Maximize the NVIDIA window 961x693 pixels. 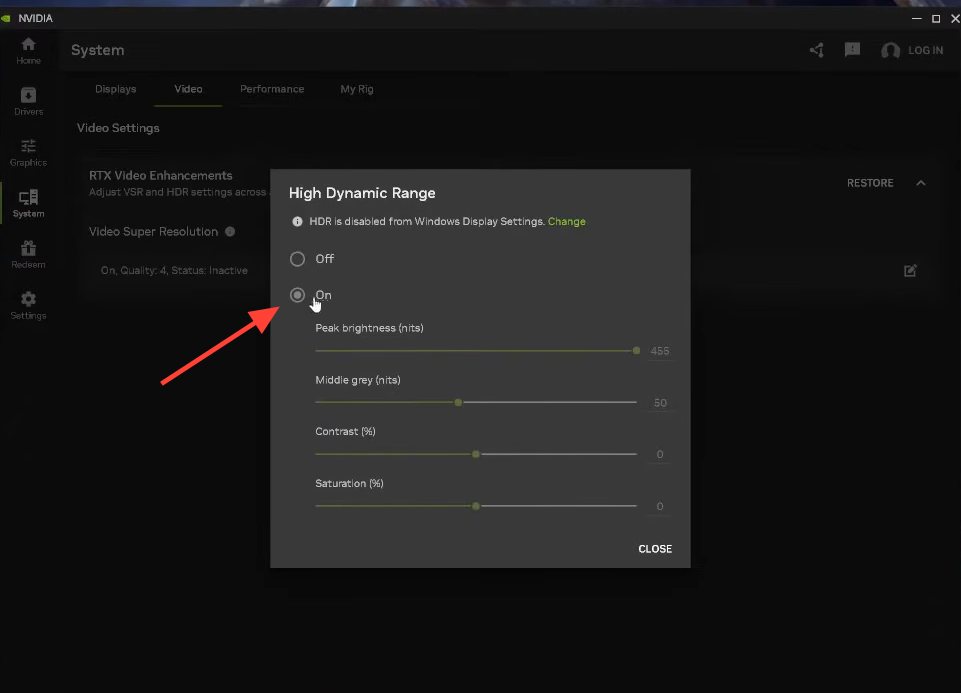pyautogui.click(x=936, y=18)
